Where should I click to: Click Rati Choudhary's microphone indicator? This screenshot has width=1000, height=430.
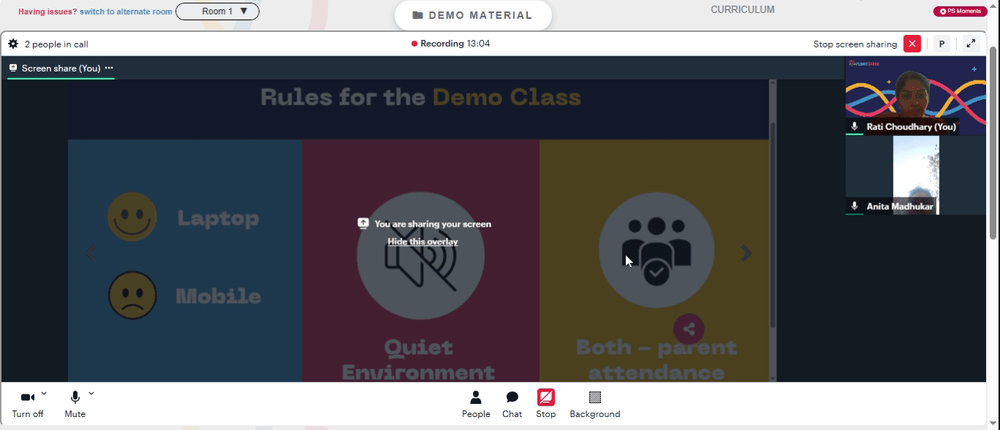click(855, 126)
